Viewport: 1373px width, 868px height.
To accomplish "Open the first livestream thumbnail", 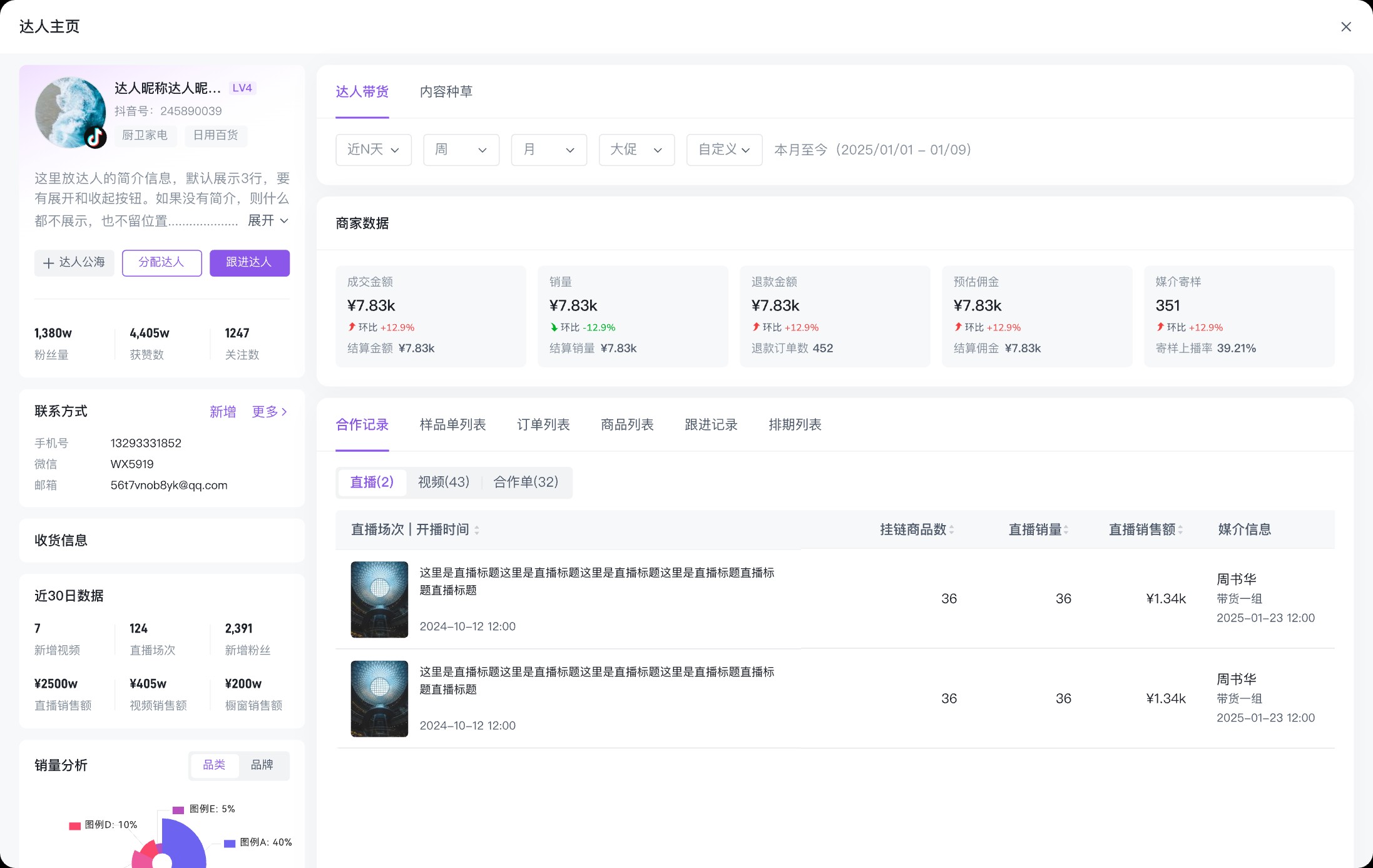I will (379, 599).
